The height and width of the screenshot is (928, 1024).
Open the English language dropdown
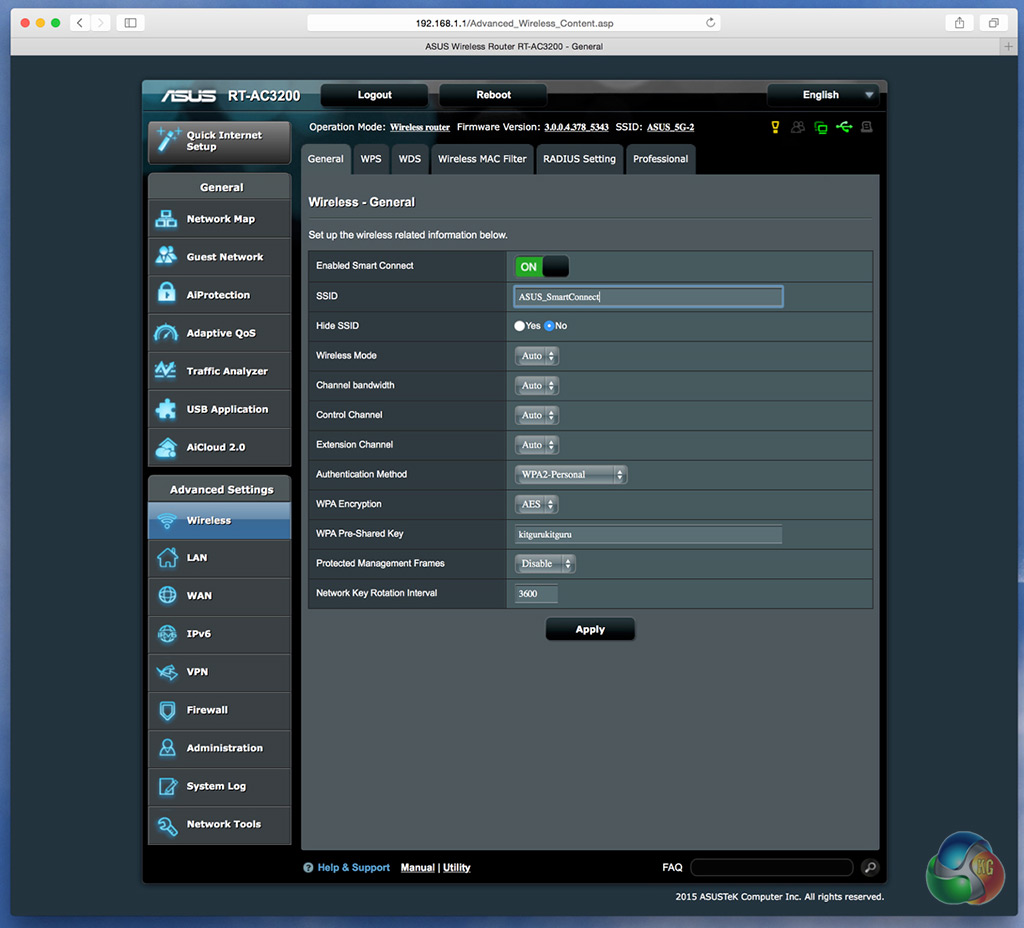[x=822, y=95]
